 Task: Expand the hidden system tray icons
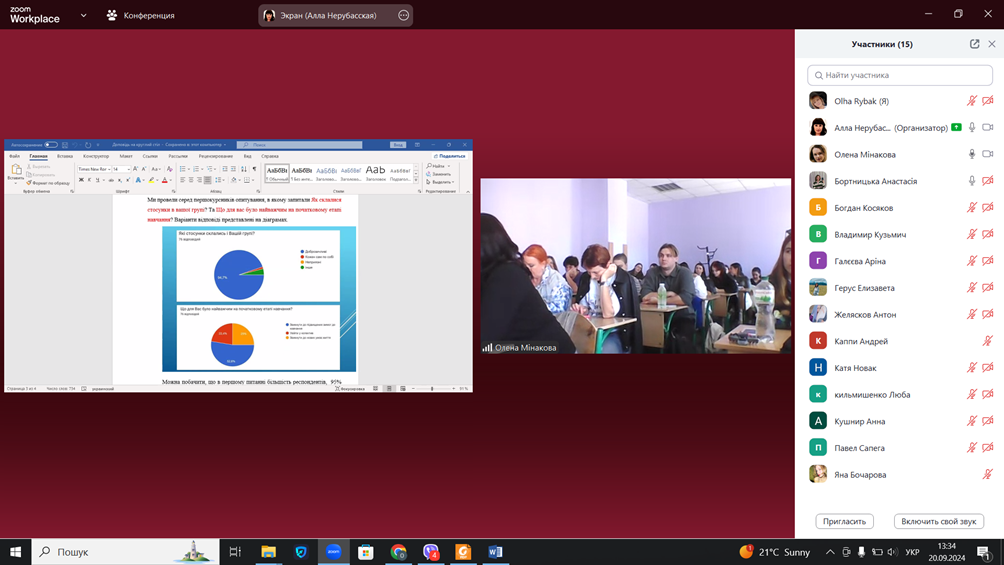[829, 552]
